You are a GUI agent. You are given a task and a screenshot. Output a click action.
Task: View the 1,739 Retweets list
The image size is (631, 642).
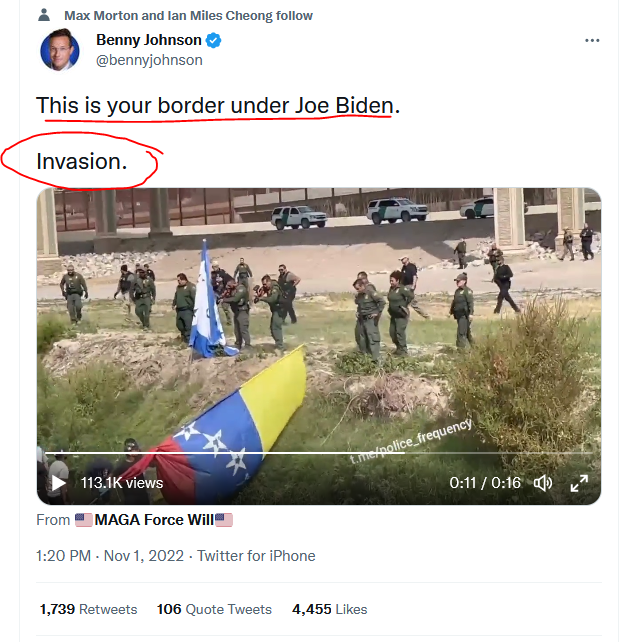click(89, 609)
